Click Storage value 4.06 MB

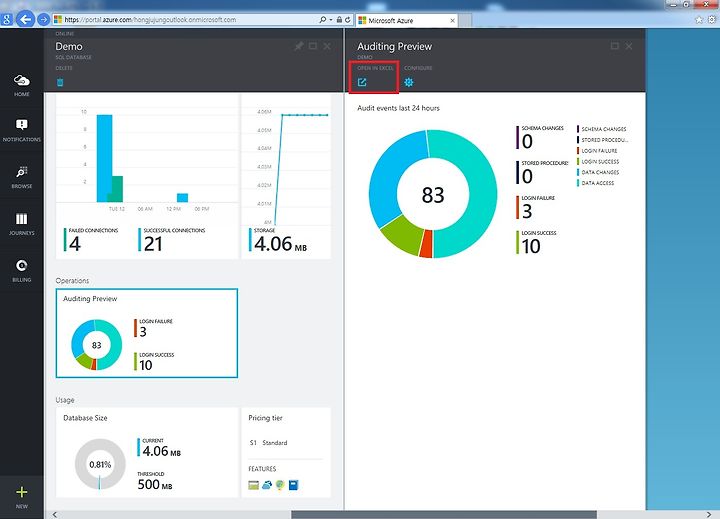coord(281,244)
